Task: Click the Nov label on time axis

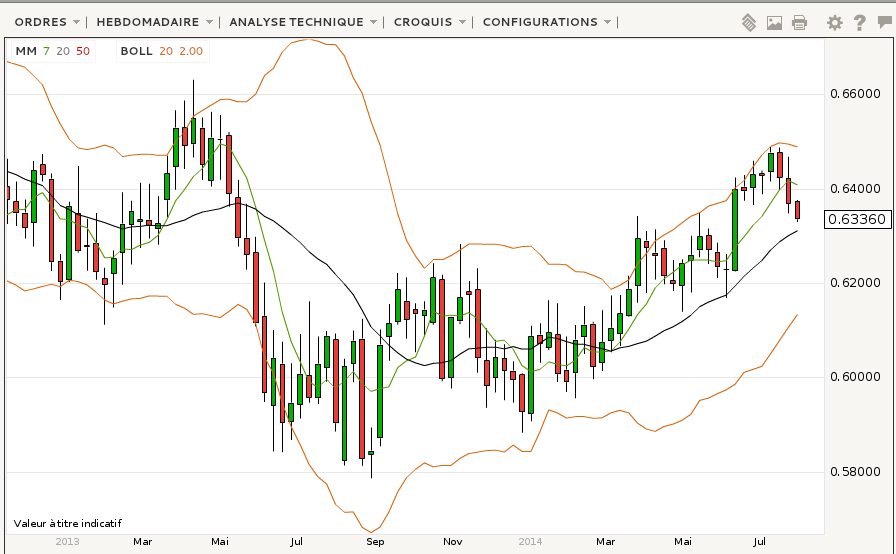Action: tap(453, 541)
